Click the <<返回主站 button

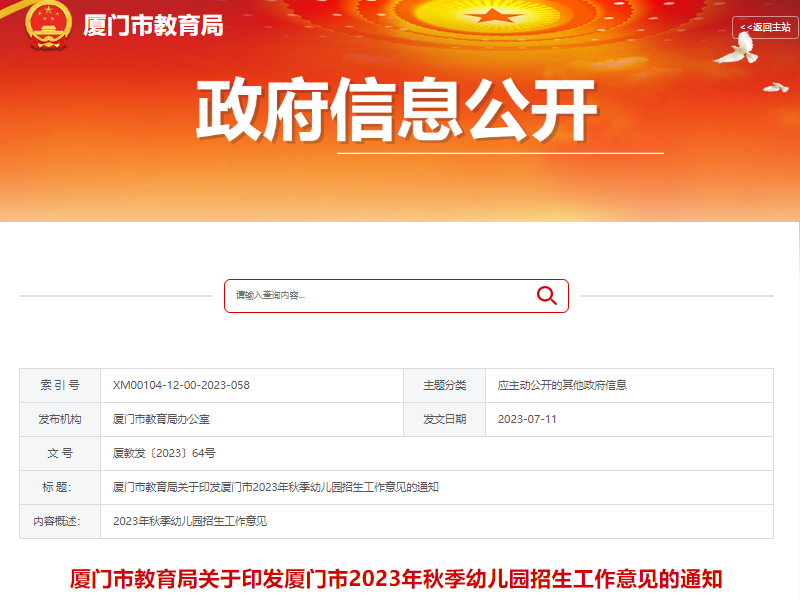pyautogui.click(x=765, y=27)
